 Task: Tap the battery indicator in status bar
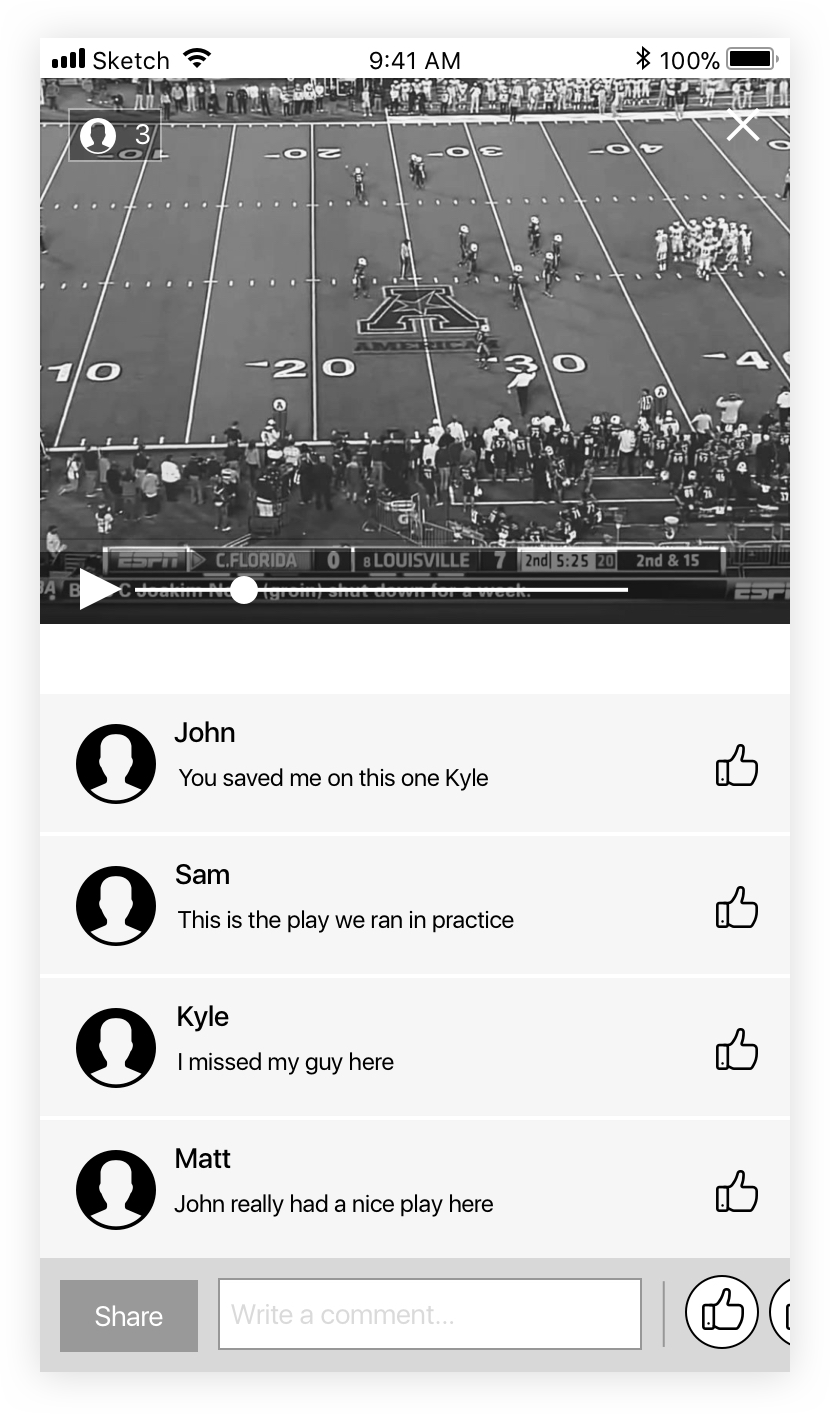(x=753, y=60)
